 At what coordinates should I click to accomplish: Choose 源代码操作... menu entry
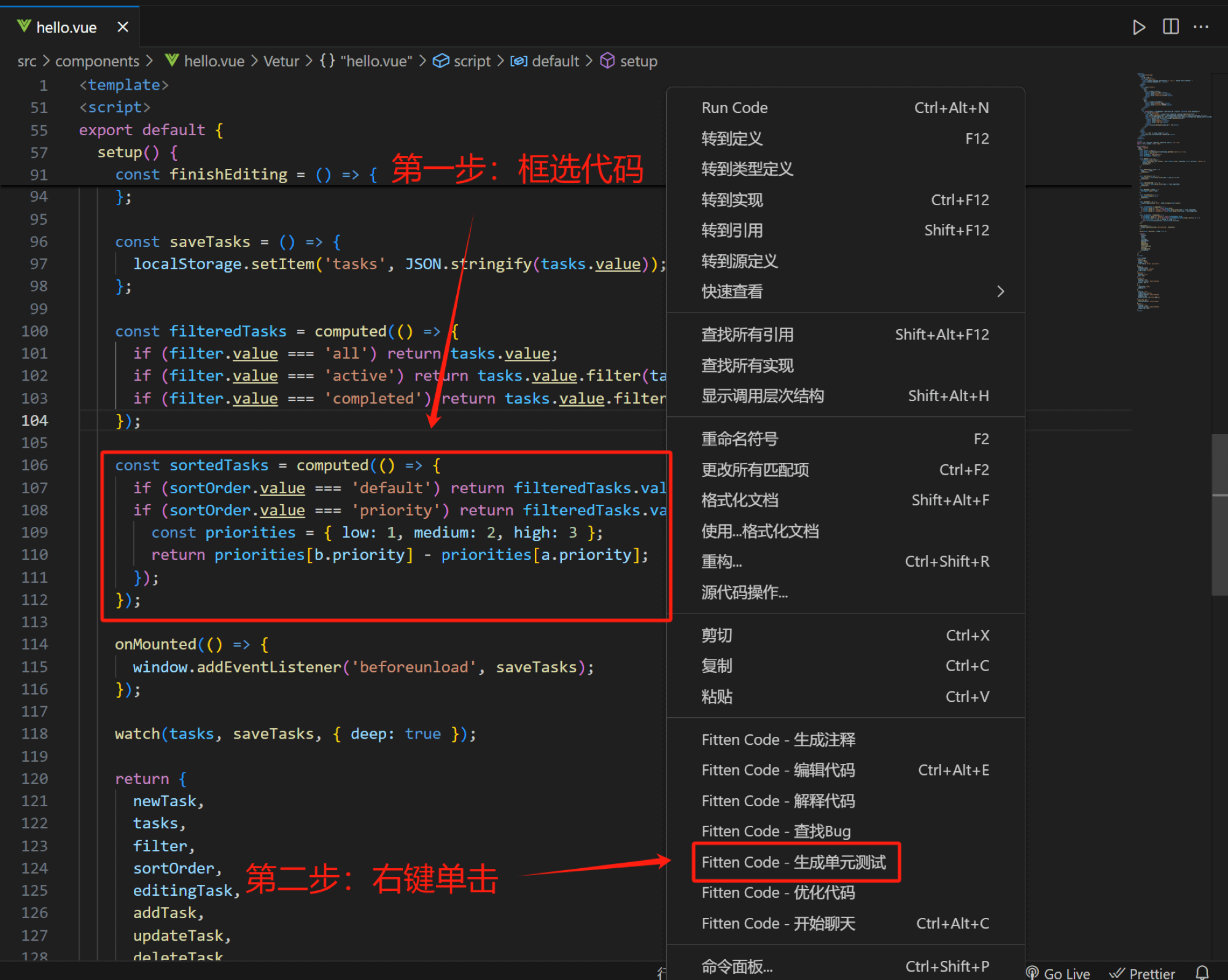coord(845,593)
